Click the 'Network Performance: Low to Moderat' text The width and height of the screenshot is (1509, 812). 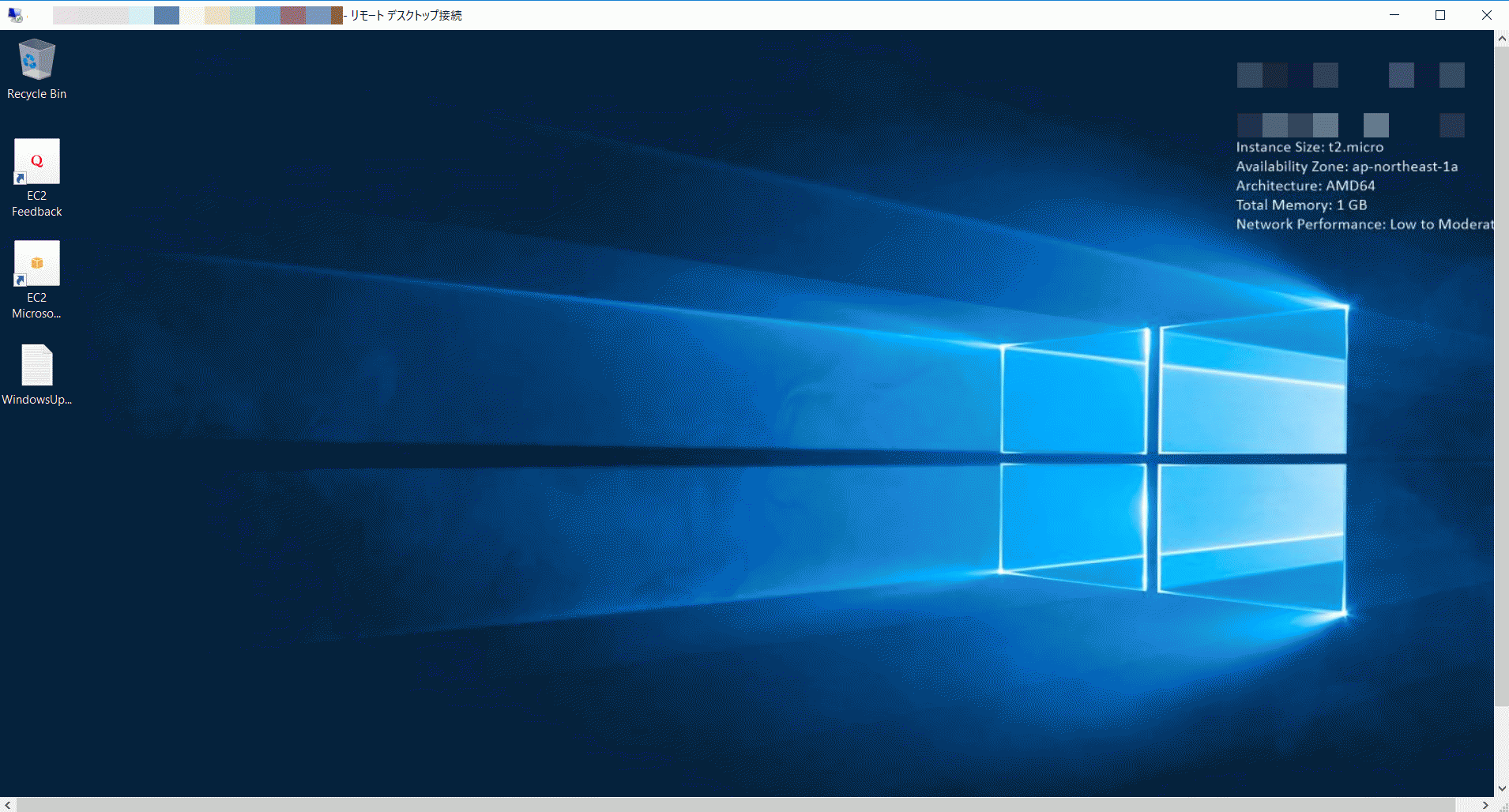1364,224
